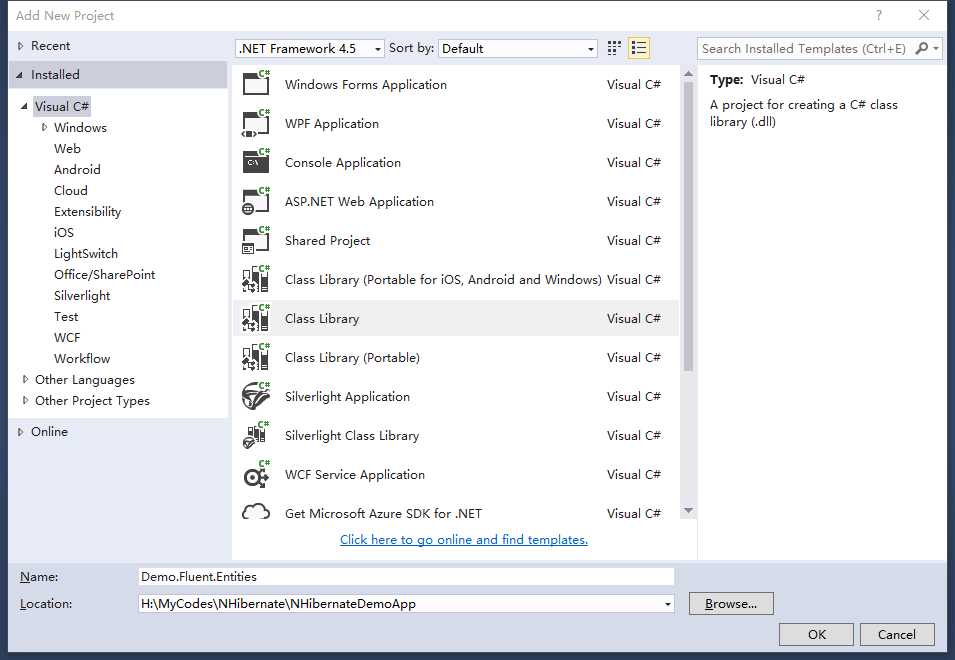Select Android category
955x660 pixels.
pyautogui.click(x=77, y=169)
